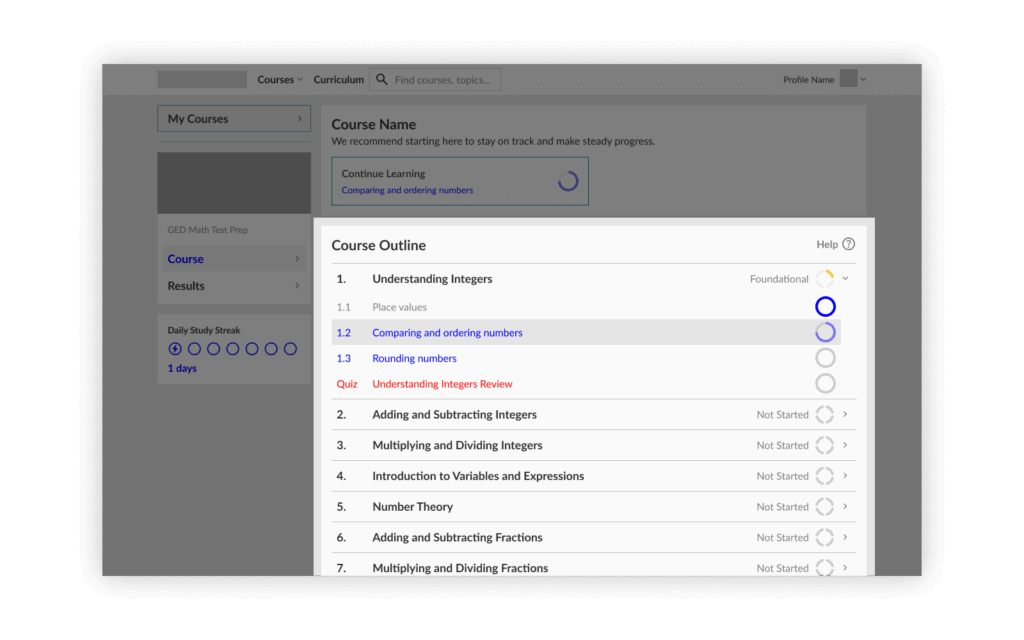Click Understanding Integers Review quiz circle
Image resolution: width=1024 pixels, height=640 pixels.
(x=825, y=384)
